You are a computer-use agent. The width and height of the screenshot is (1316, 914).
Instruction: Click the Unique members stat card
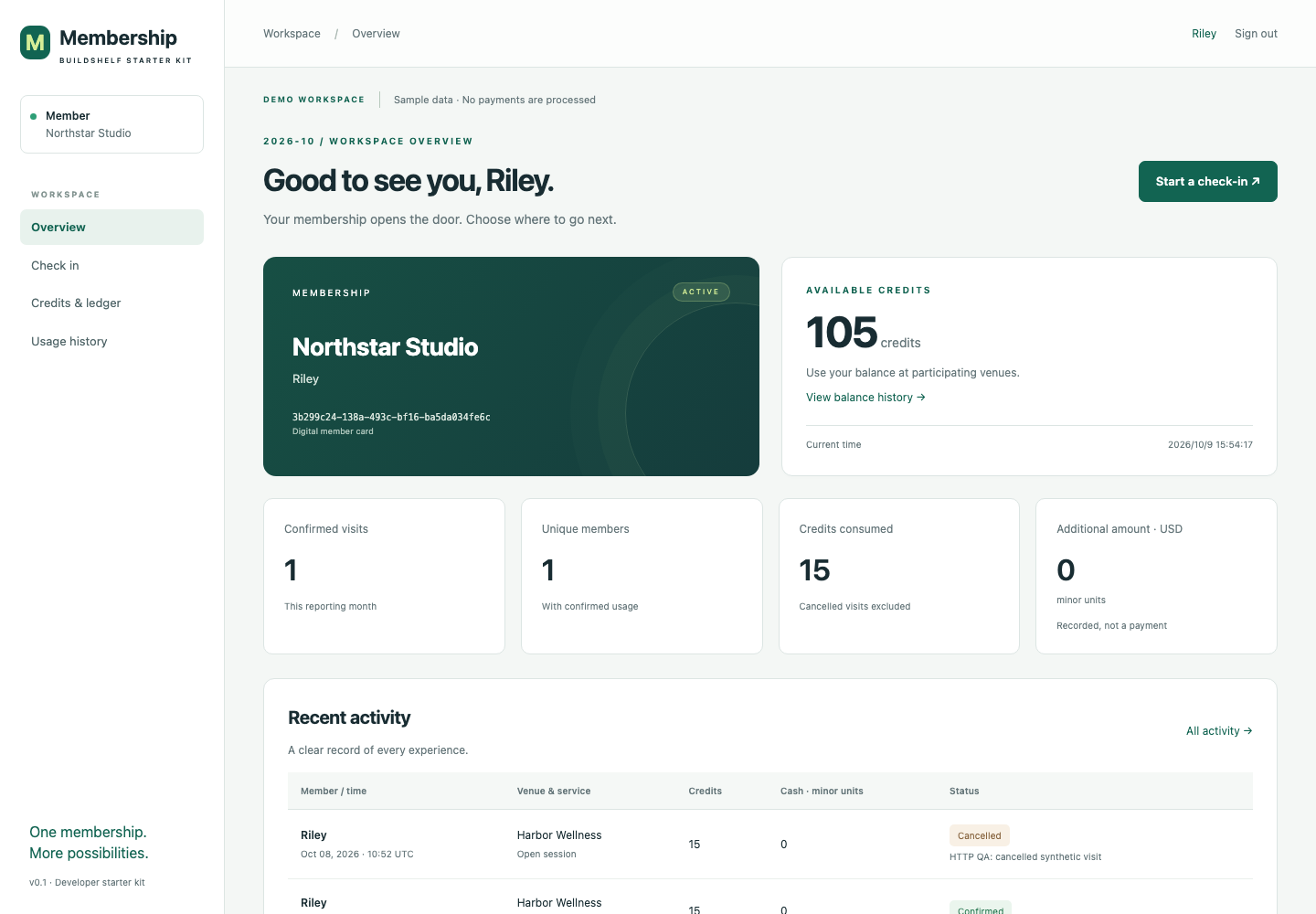click(x=642, y=576)
